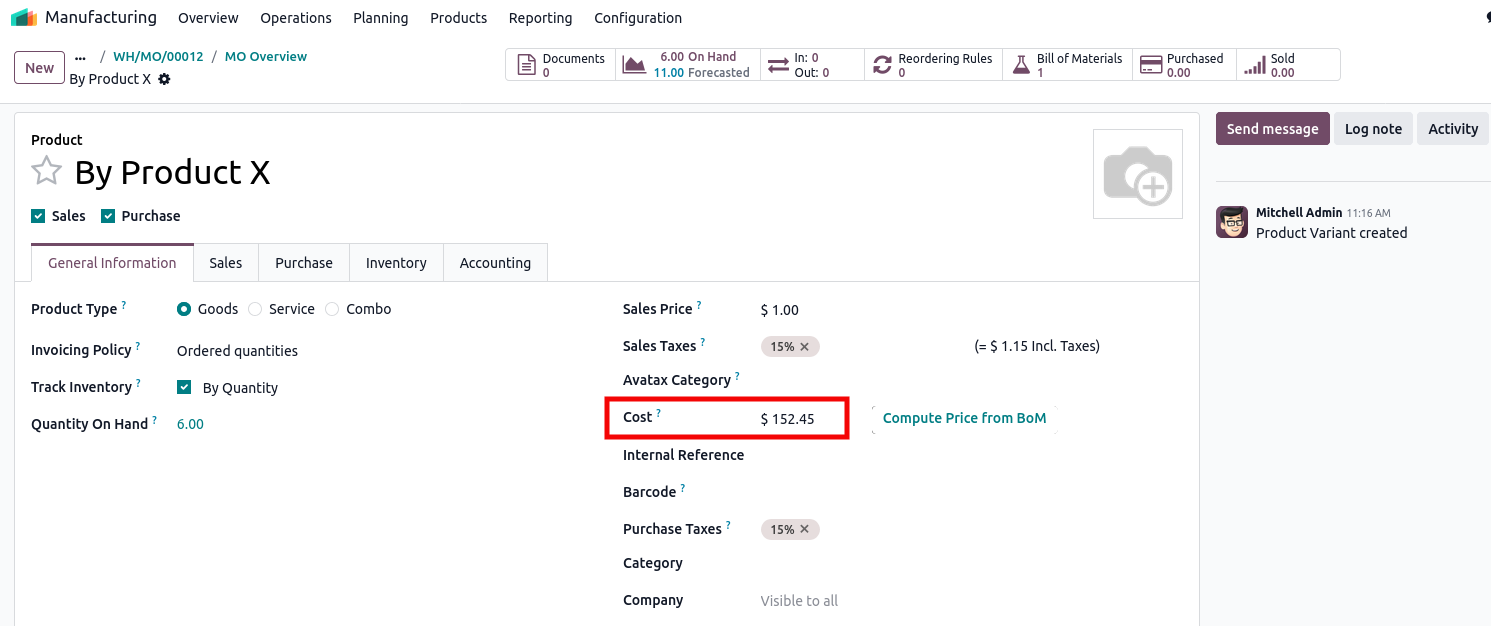This screenshot has width=1491, height=626.
Task: Expand the breadcrumb ellipsis menu
Action: tap(81, 57)
